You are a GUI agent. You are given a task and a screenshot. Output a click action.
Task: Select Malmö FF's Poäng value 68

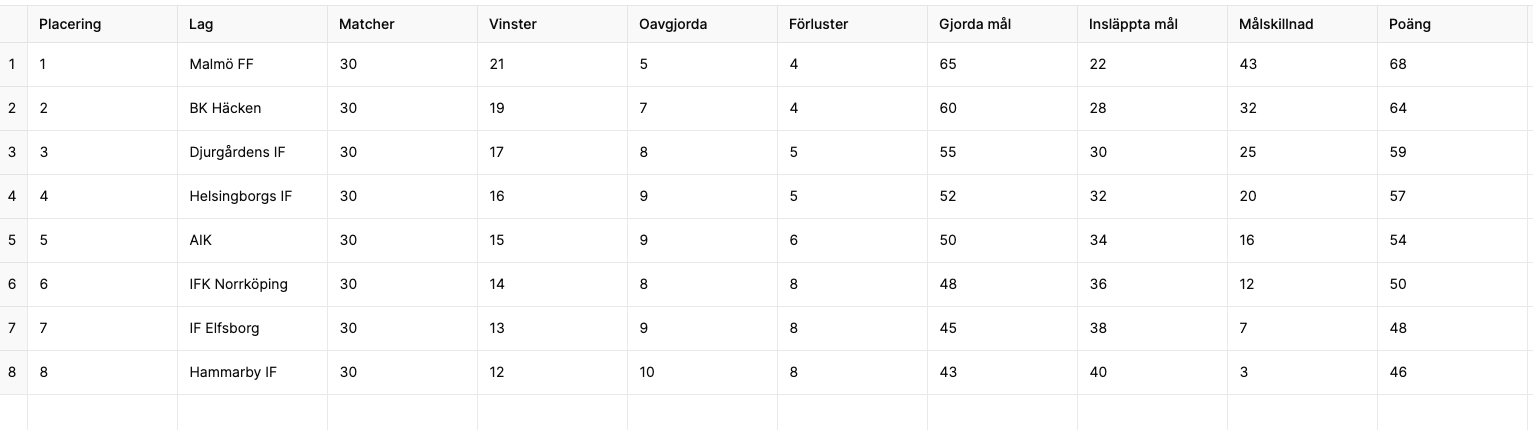[x=1452, y=64]
